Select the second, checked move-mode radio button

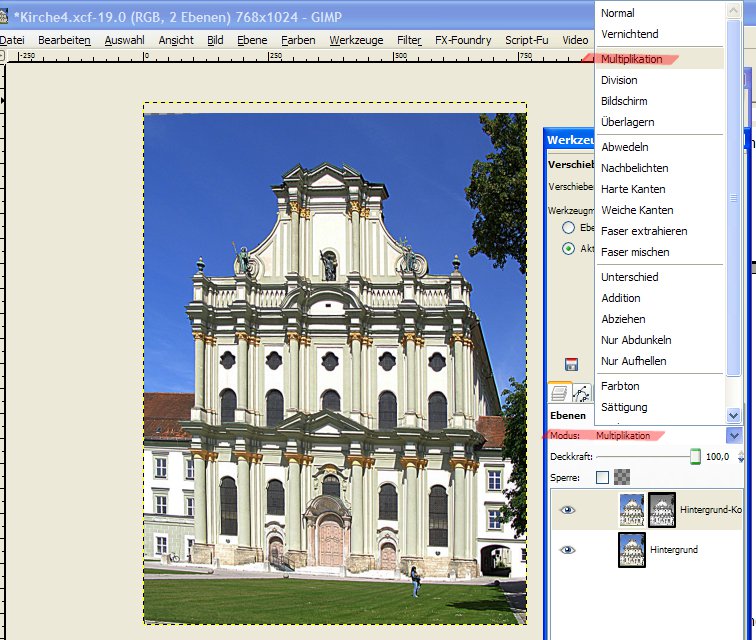coord(568,248)
